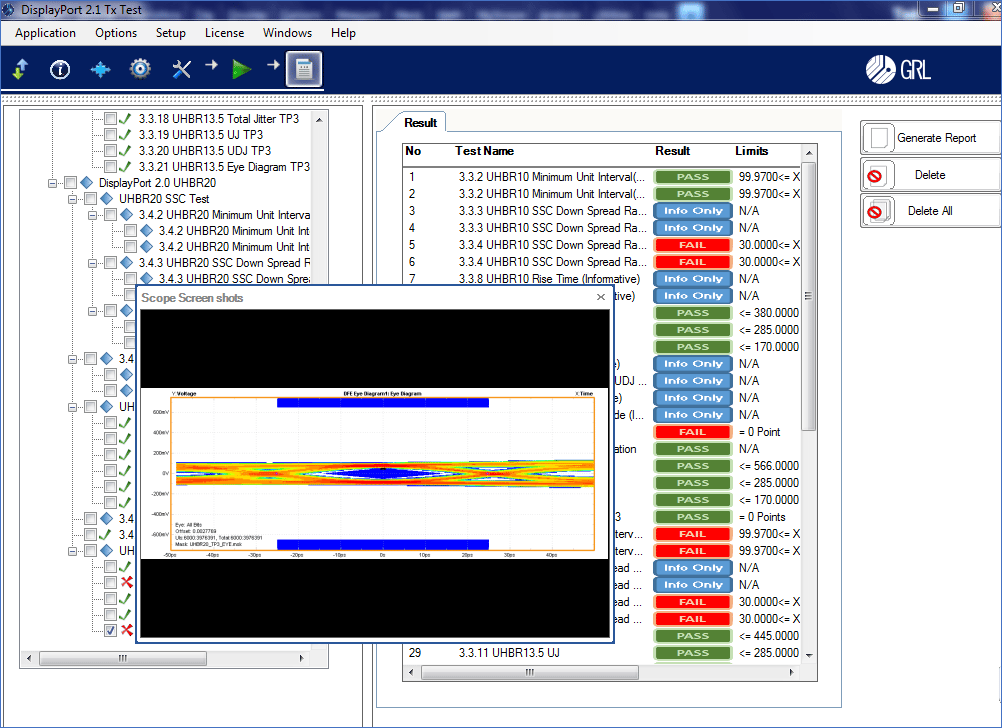
Task: Open the Windows menu
Action: 287,33
